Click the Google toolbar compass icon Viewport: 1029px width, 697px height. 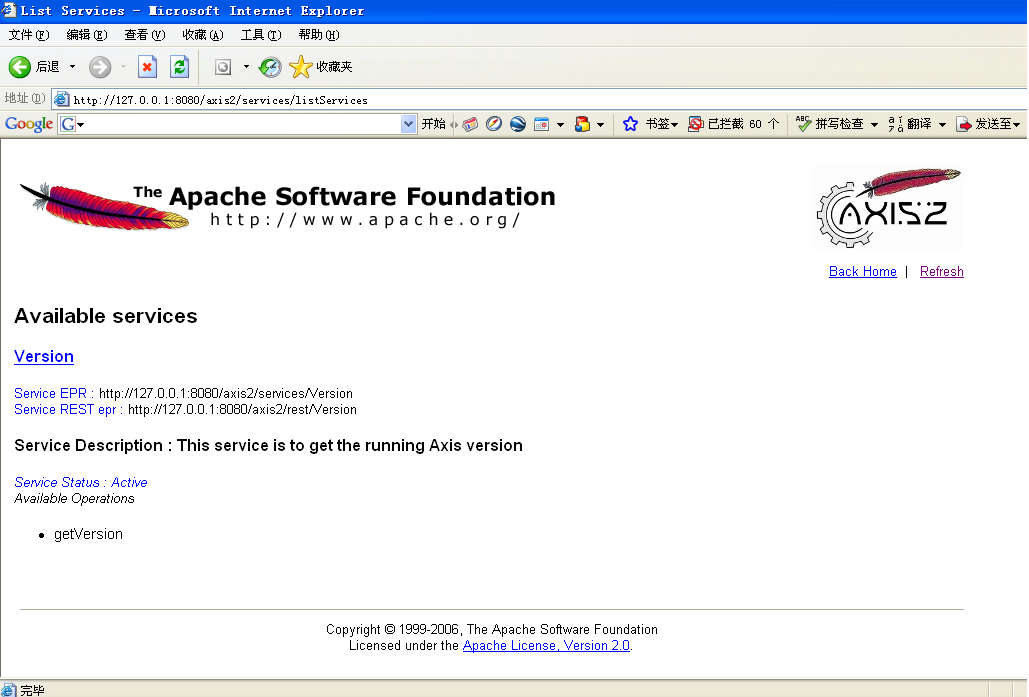pyautogui.click(x=494, y=124)
